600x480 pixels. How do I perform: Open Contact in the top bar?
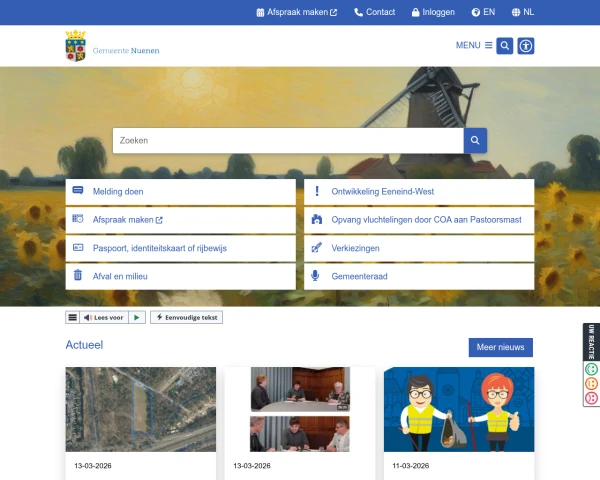coord(374,12)
